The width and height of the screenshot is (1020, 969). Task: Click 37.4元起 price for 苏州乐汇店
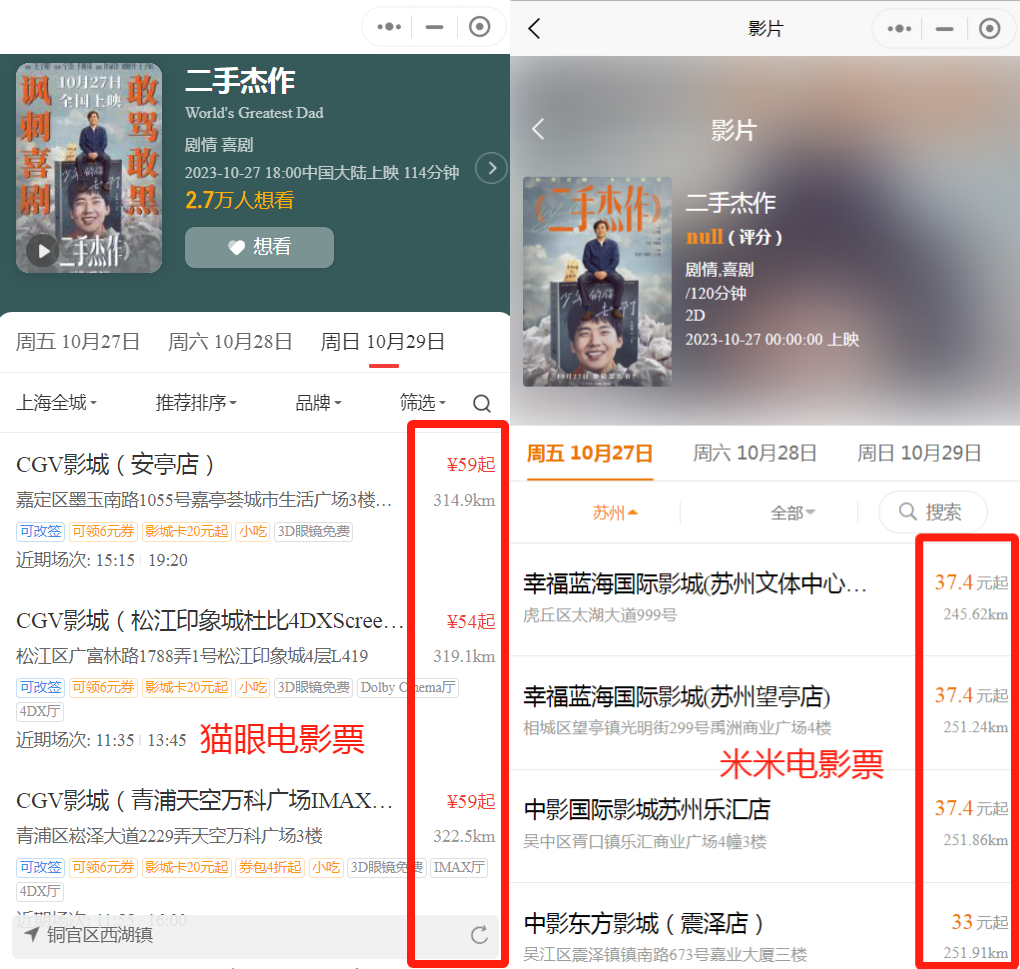point(971,808)
